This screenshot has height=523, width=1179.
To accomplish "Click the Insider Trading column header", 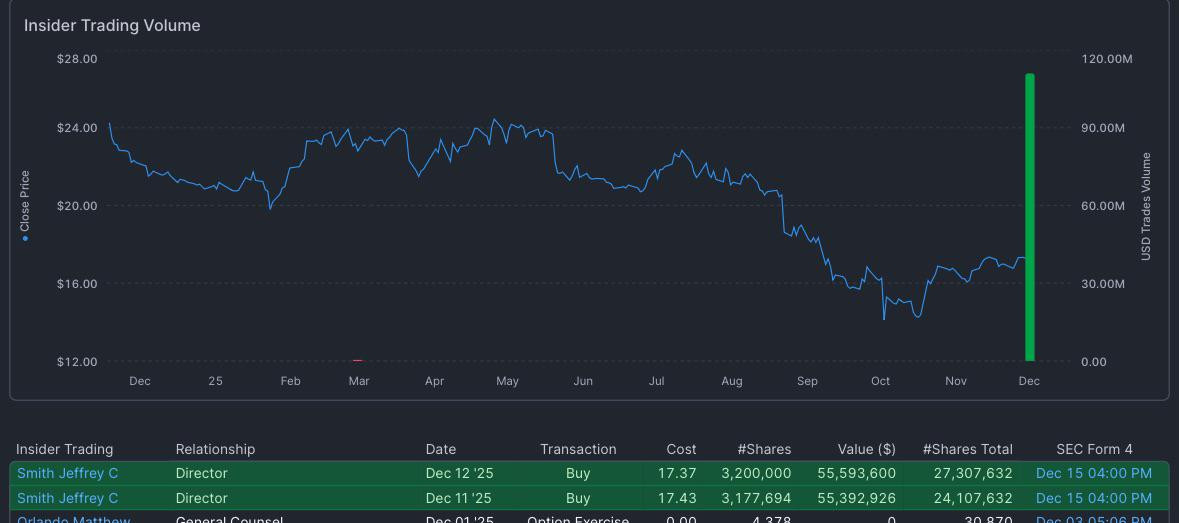I will (65, 449).
